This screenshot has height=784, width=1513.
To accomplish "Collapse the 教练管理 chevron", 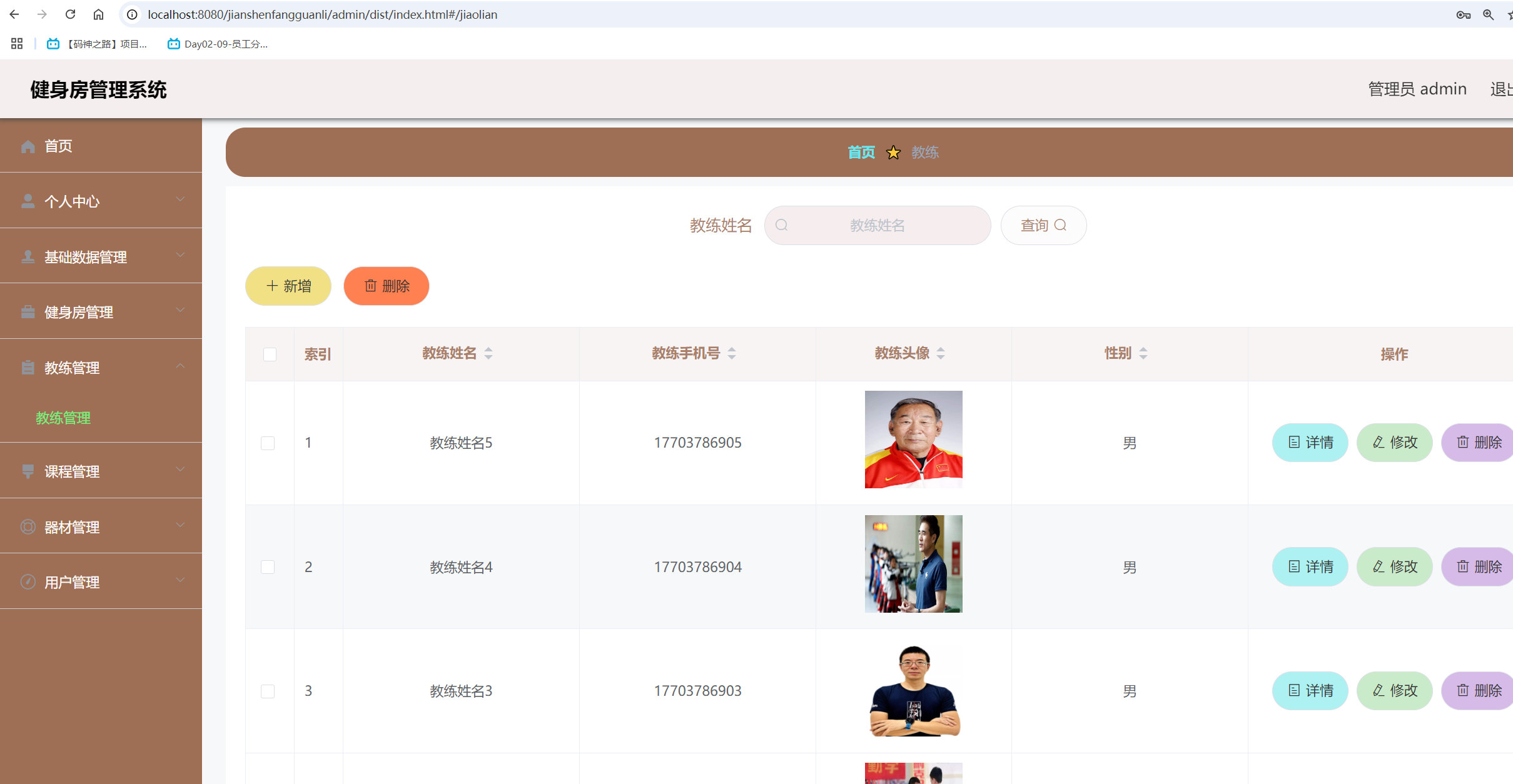I will coord(180,366).
